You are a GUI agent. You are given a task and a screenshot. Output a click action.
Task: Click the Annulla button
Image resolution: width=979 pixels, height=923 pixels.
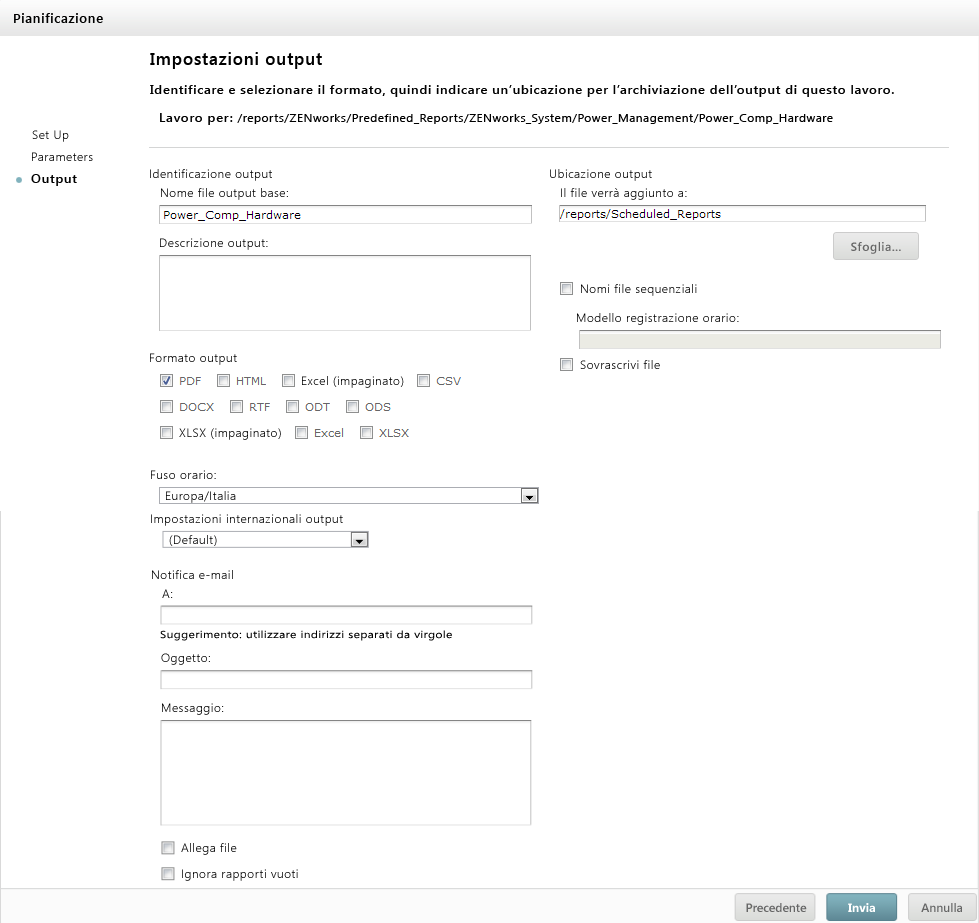[941, 908]
